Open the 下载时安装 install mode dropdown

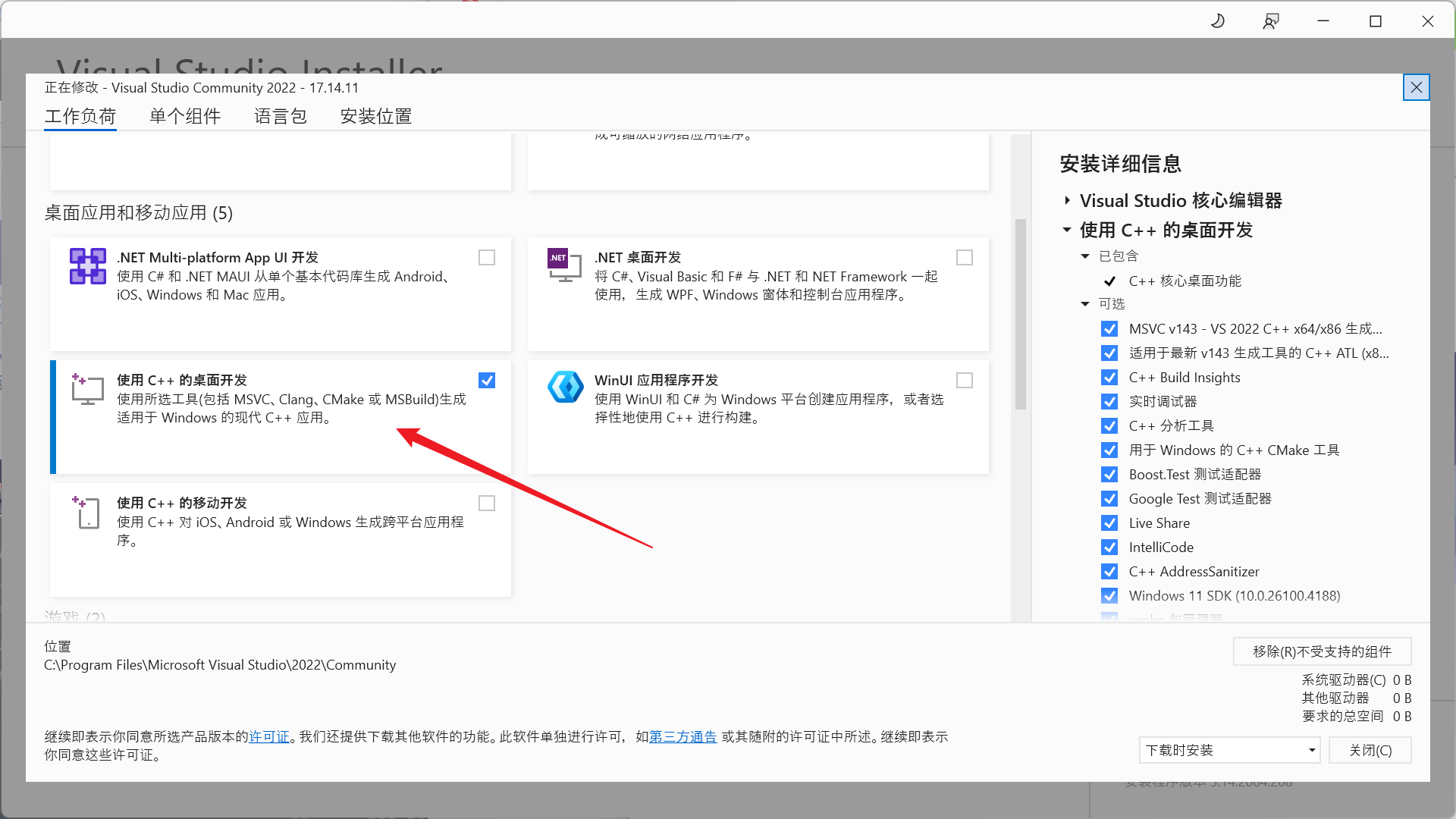coord(1228,750)
